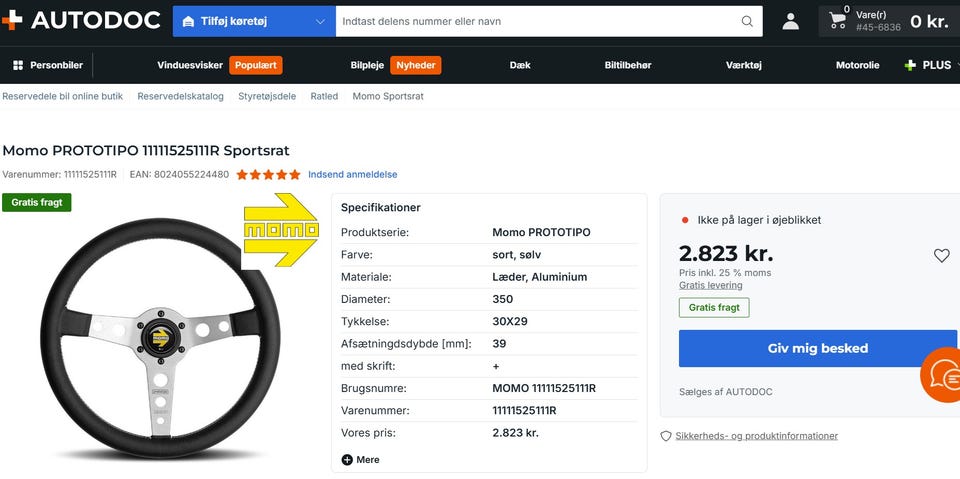Viewport: 960px width, 479px height.
Task: Open the Bilpleje menu item
Action: (x=367, y=65)
